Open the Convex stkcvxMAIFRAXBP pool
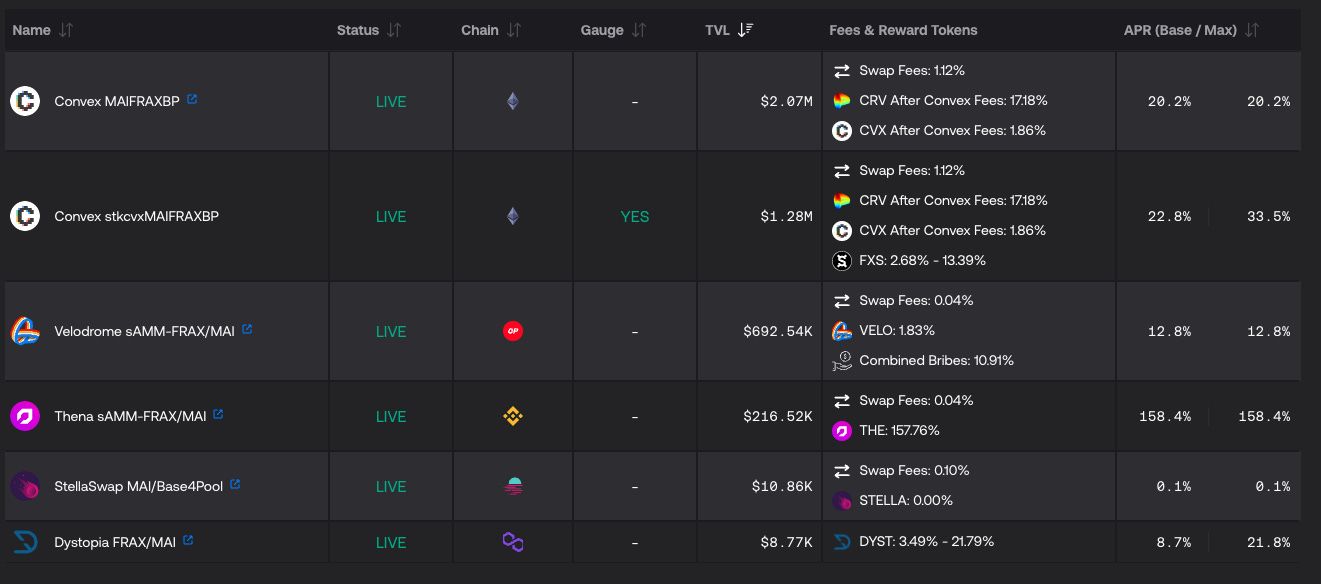Screen dimensions: 1321x584 pos(136,216)
